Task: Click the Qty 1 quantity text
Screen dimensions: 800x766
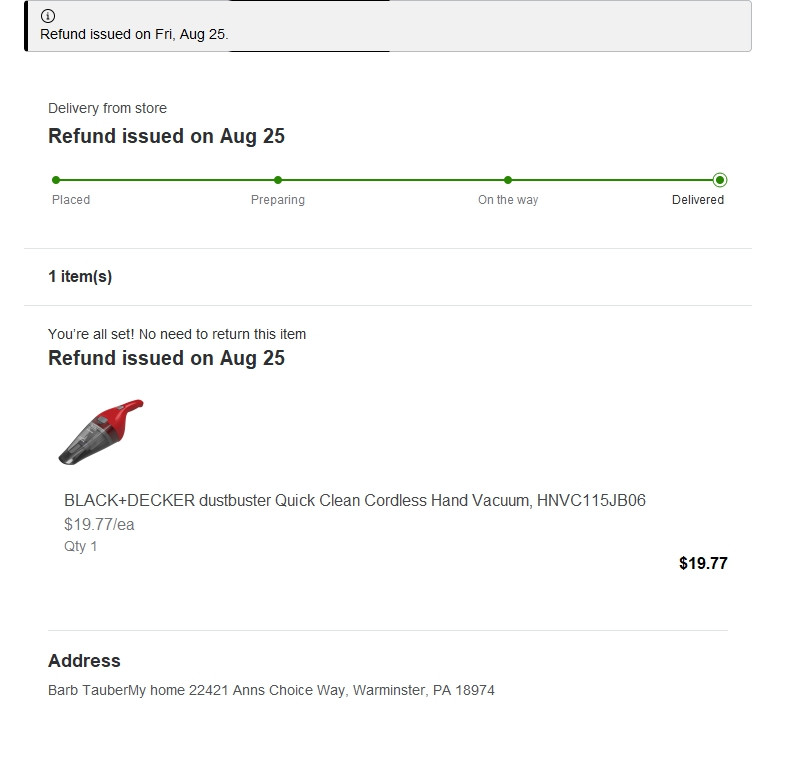Action: (81, 546)
